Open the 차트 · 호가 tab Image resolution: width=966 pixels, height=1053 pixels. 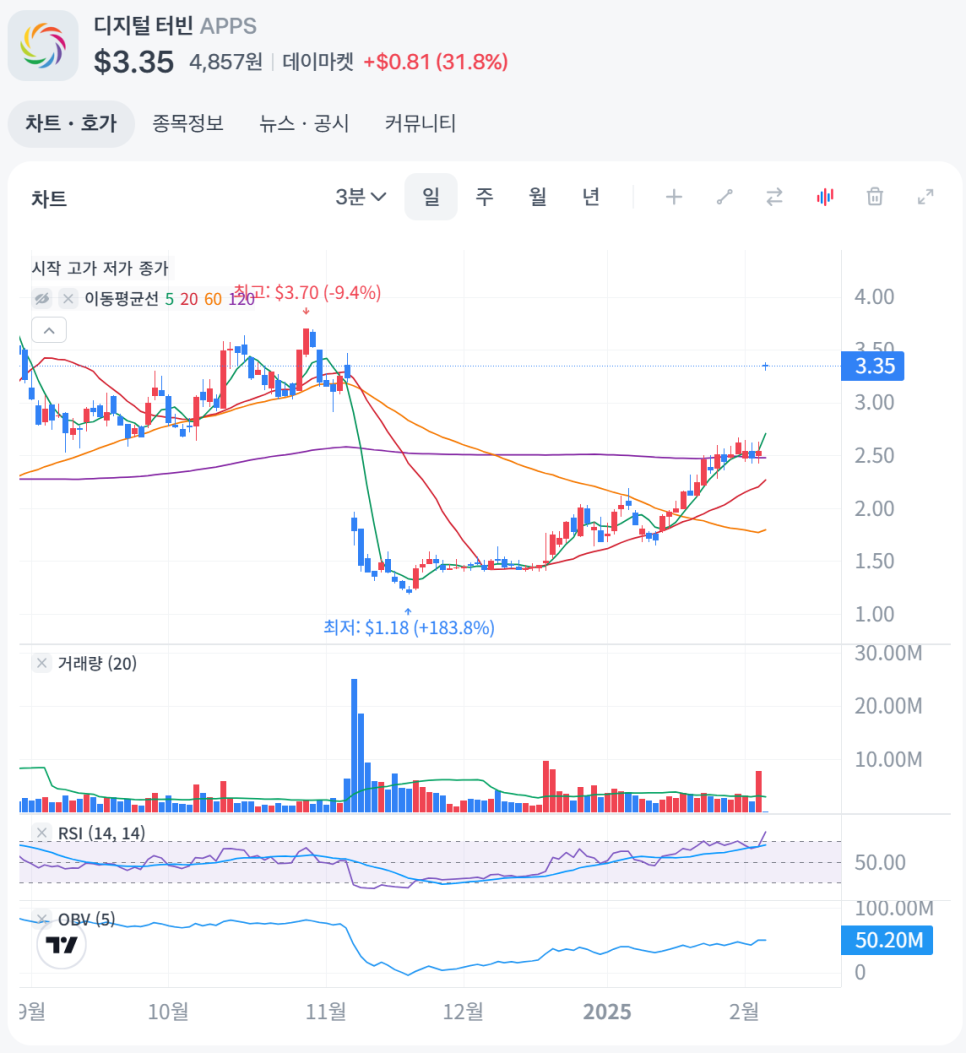pos(71,124)
